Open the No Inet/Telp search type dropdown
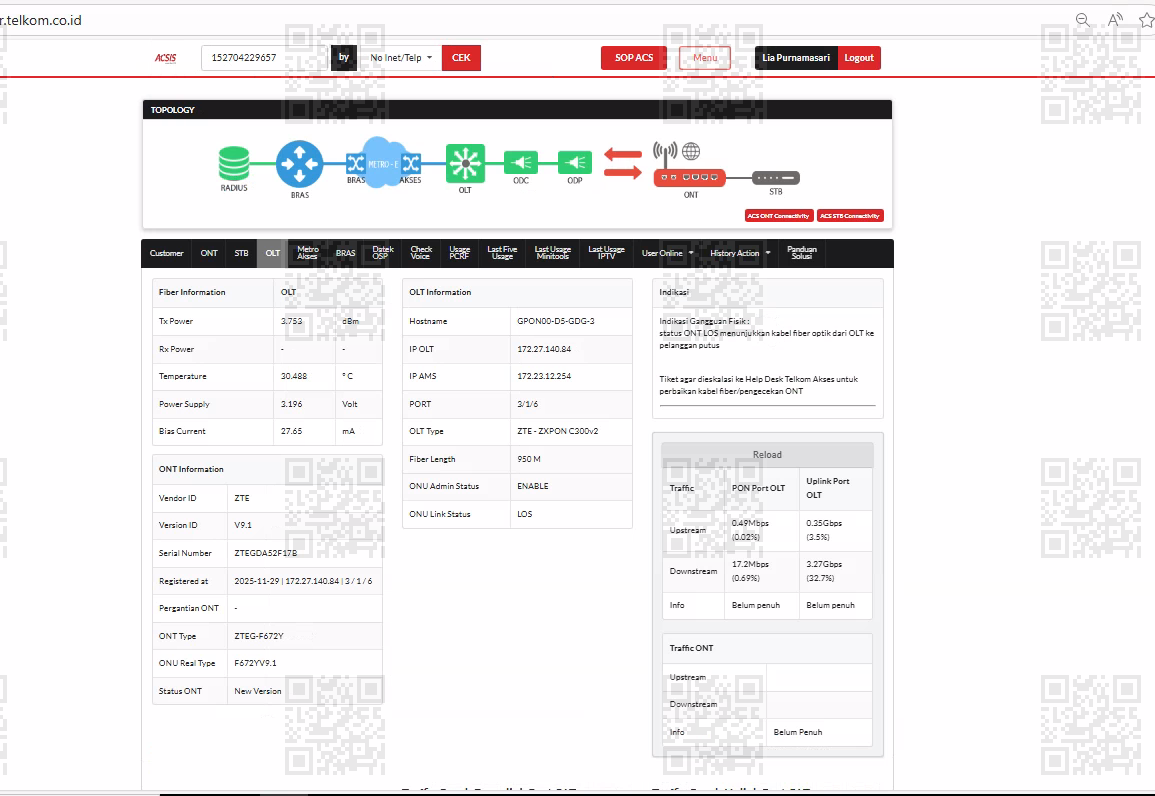Screen dimensions: 1155x796 pos(401,57)
